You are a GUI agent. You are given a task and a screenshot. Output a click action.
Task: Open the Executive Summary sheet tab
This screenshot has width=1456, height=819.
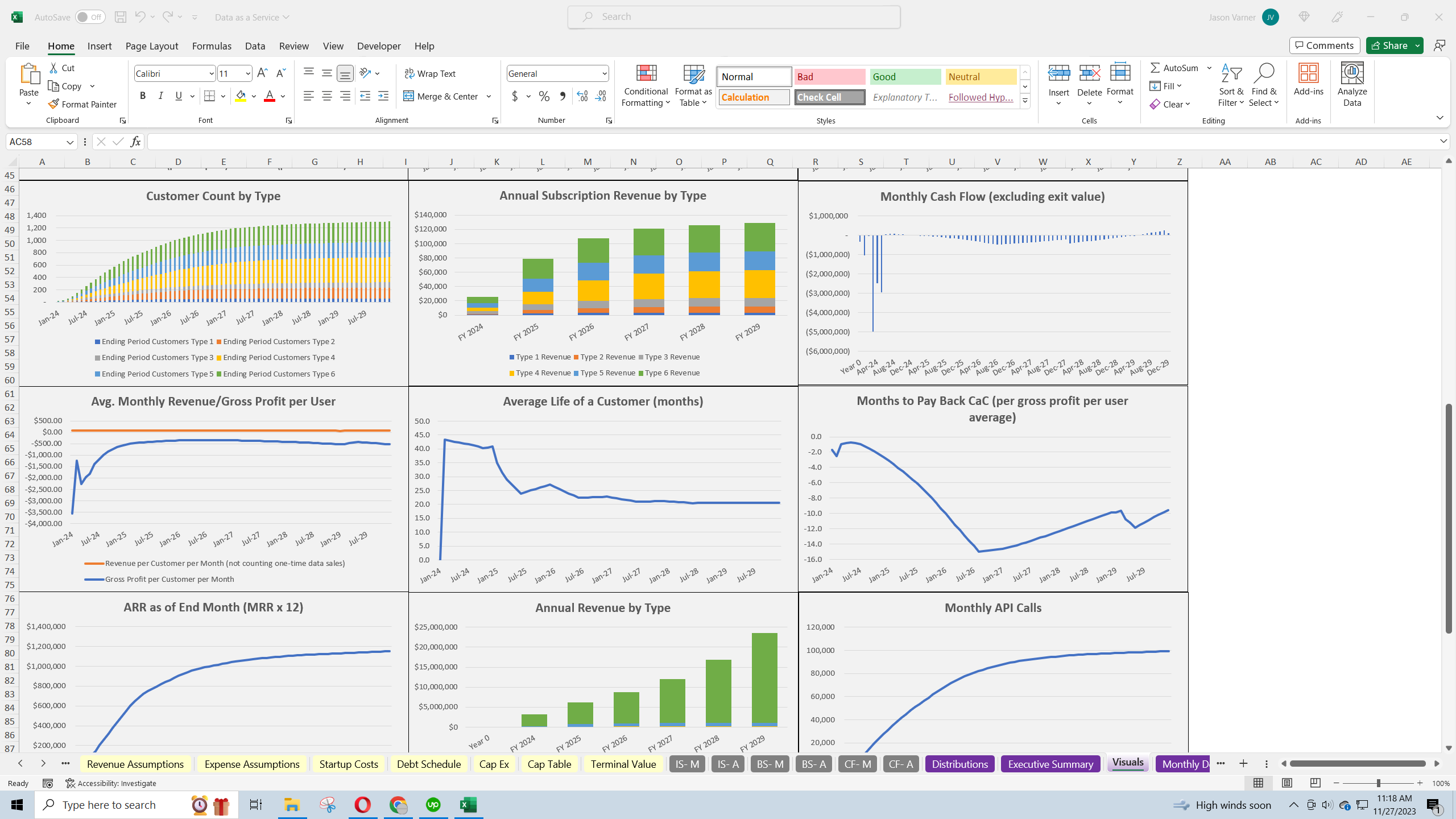[x=1050, y=764]
